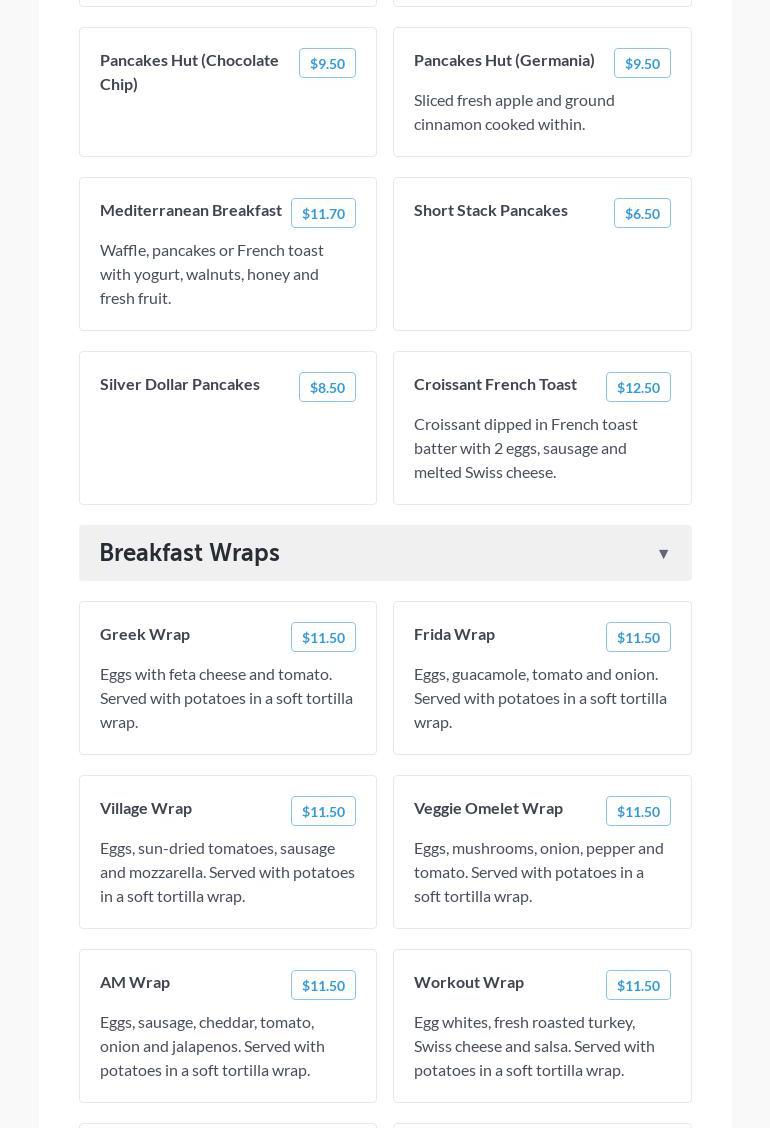The height and width of the screenshot is (1128, 770).
Task: Open Croissant French Toast item
Action: point(495,384)
